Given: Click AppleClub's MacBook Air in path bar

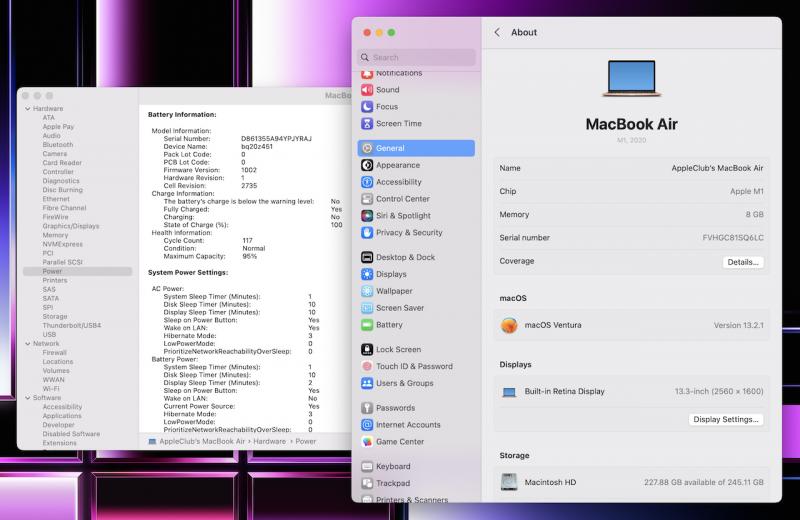Looking at the screenshot, I should [x=202, y=441].
